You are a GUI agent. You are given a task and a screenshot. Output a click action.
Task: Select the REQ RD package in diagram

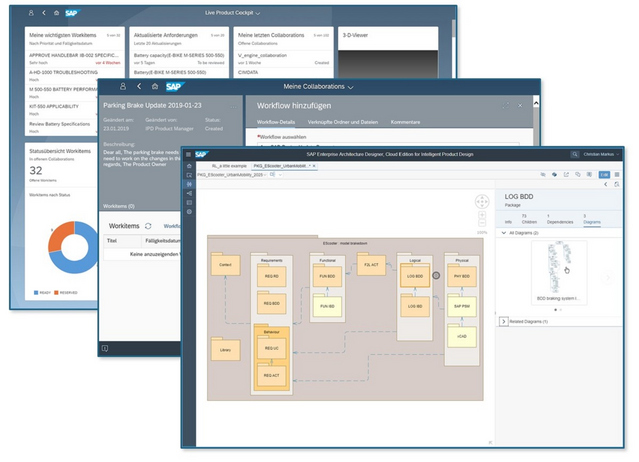coord(271,276)
